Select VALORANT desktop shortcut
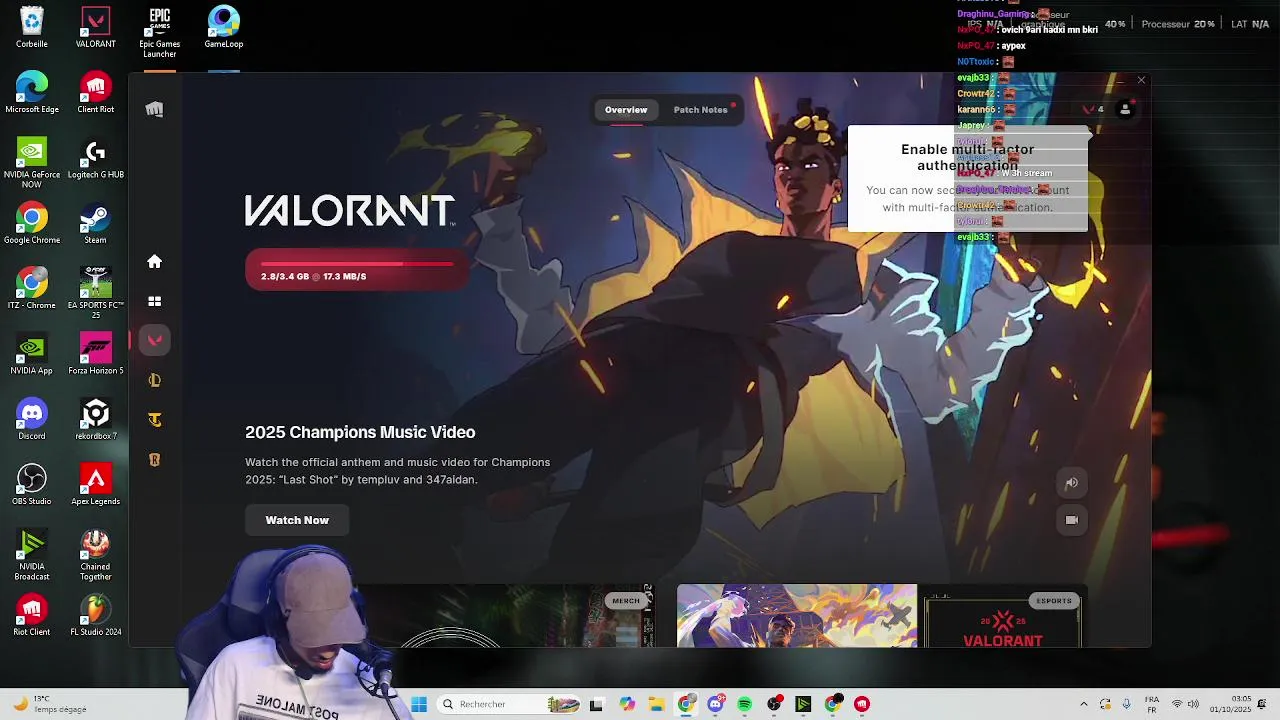Viewport: 1280px width, 720px height. (x=96, y=28)
